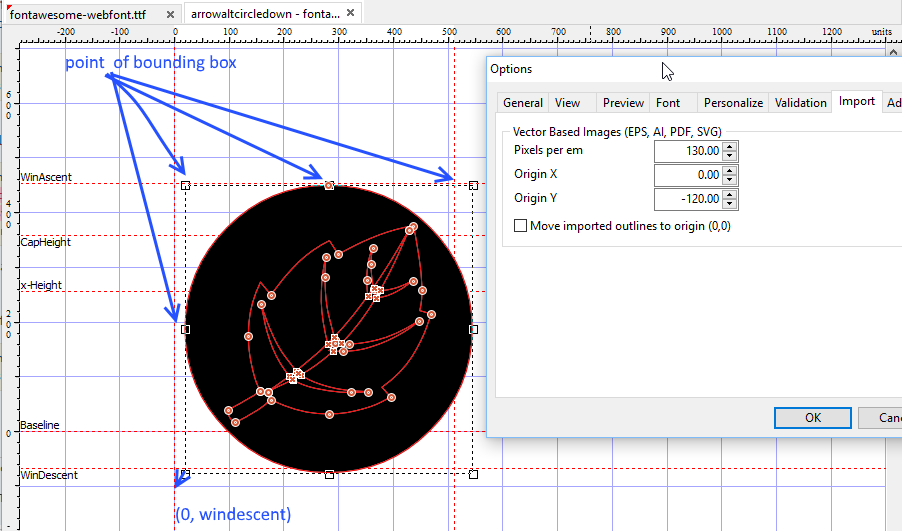Click the Pixels per em field

[689, 151]
